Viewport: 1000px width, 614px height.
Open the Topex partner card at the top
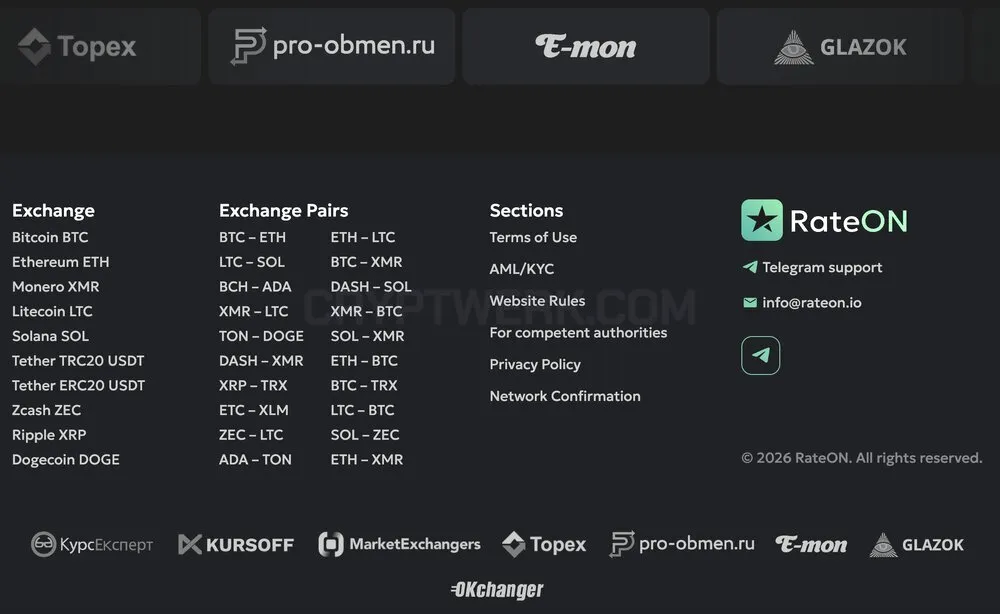pyautogui.click(x=99, y=46)
